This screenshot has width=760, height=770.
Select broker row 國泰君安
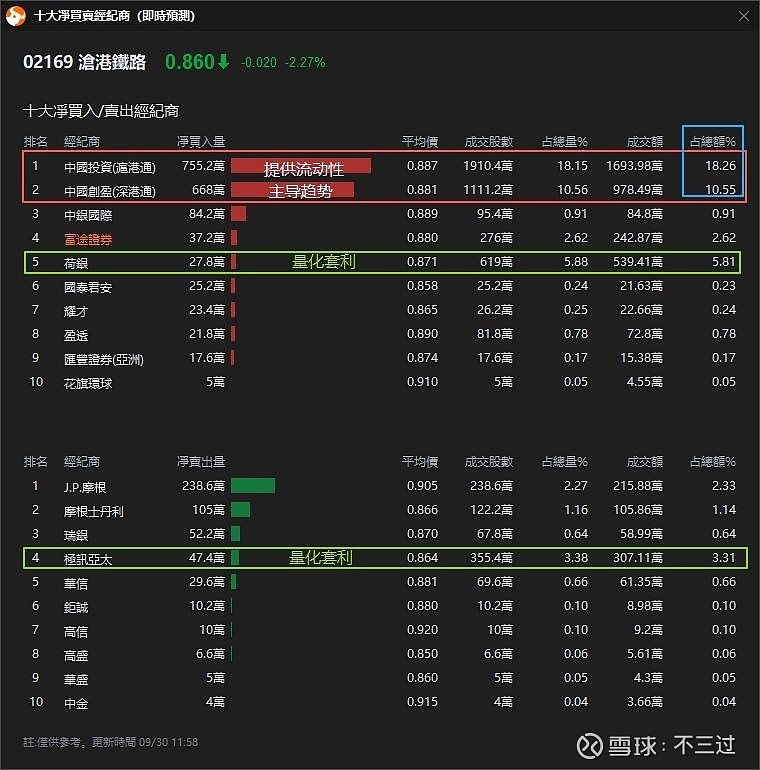click(380, 286)
